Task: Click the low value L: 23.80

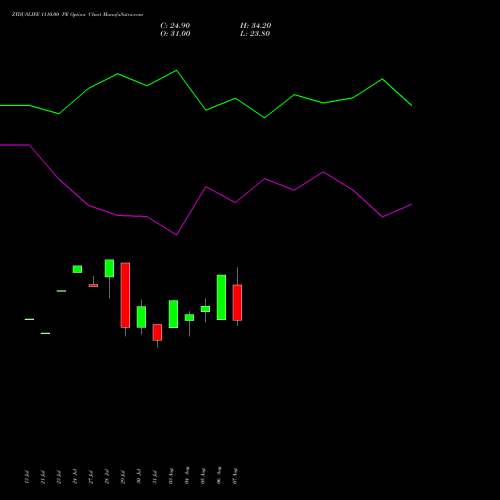Action: coord(255,34)
